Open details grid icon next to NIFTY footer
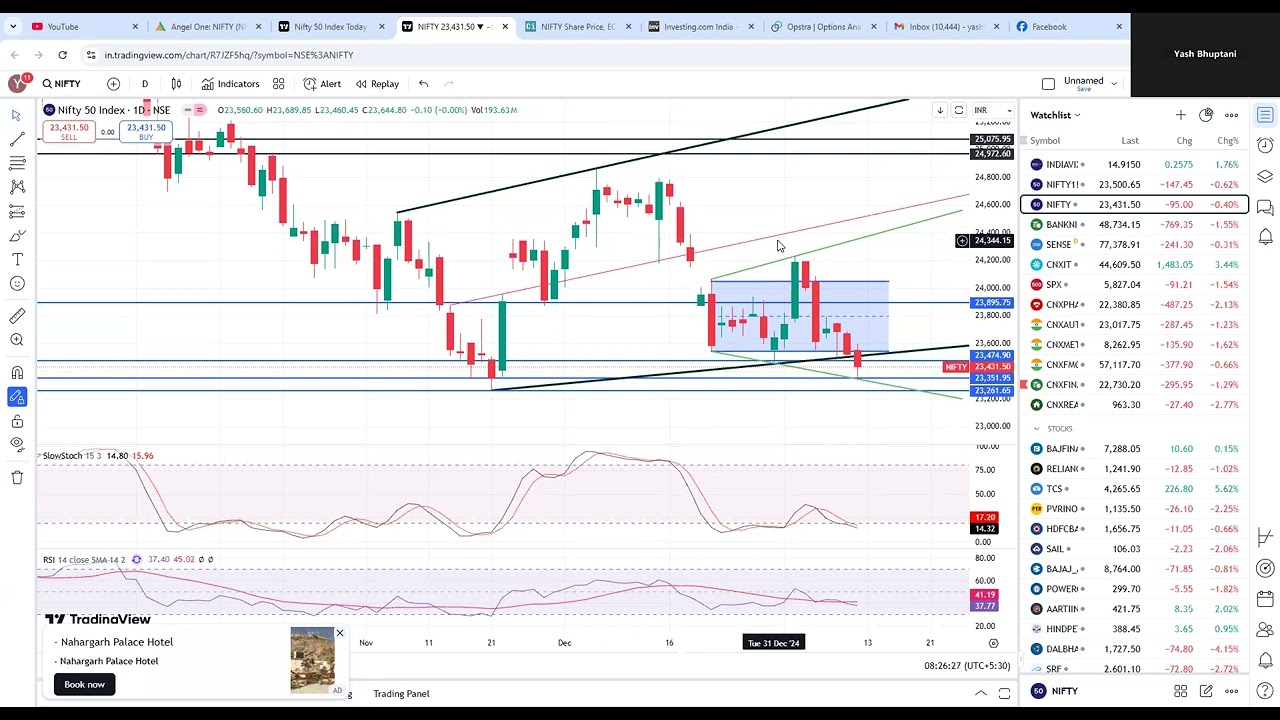Screen dimensions: 1280x720 coord(1181,691)
